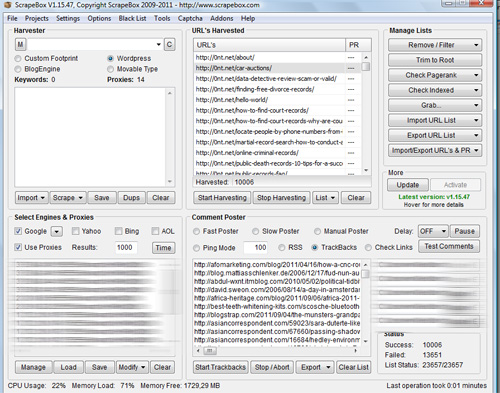The width and height of the screenshot is (500, 393).
Task: Clear the harvested URLs list
Action: point(356,198)
